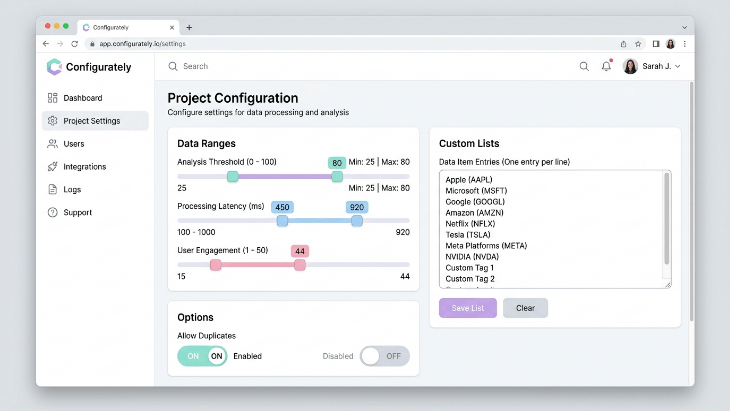
Task: Click the Custom Tag 2 entry line
Action: (x=470, y=279)
